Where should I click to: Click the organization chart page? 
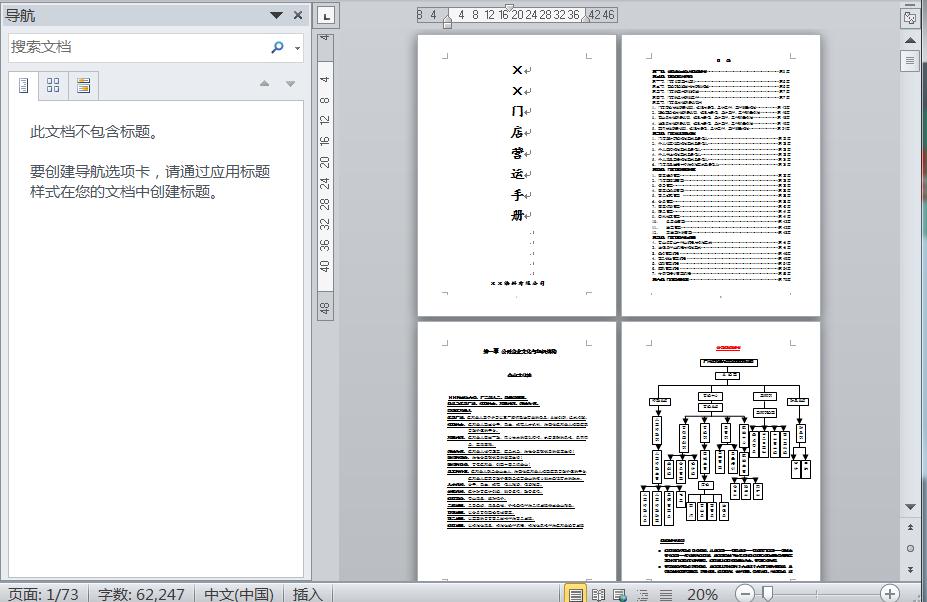[721, 452]
